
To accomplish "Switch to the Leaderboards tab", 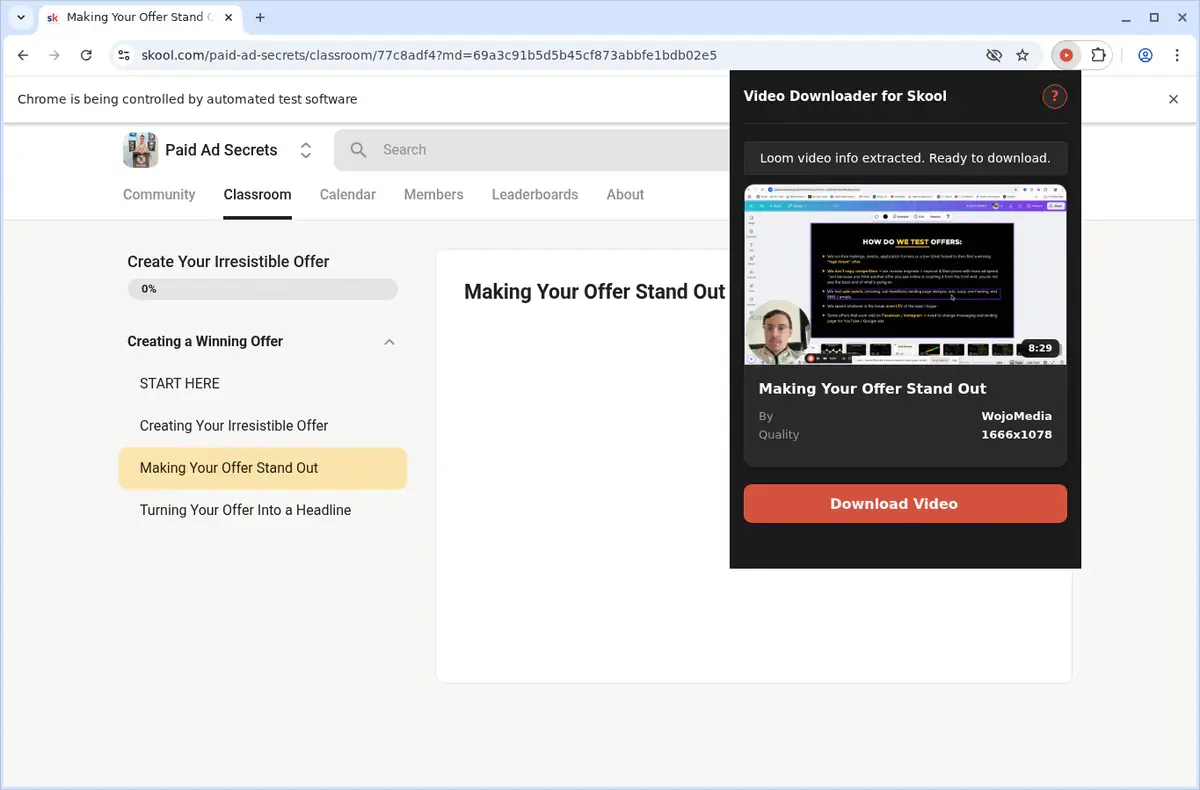I will coord(535,195).
